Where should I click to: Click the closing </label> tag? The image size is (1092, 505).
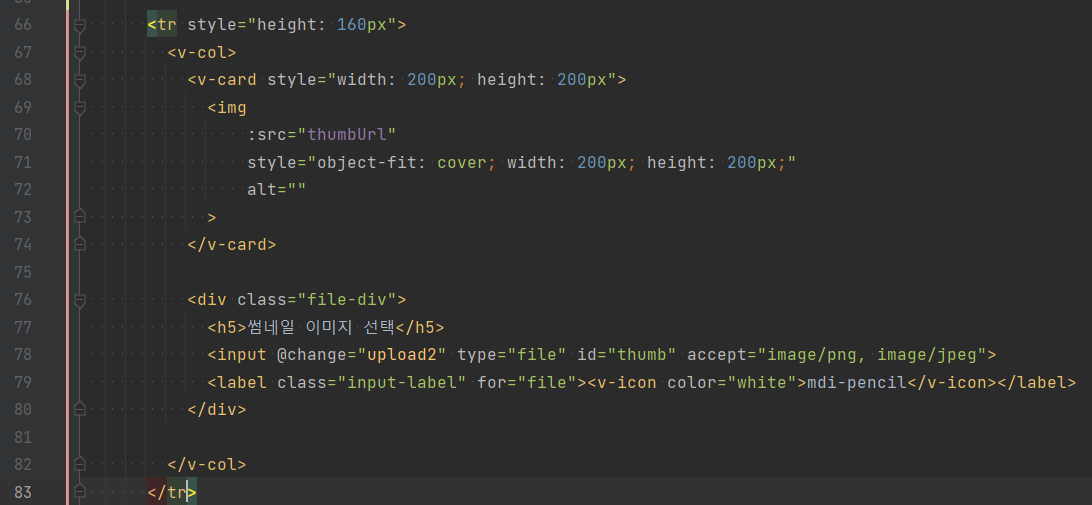pos(1036,382)
